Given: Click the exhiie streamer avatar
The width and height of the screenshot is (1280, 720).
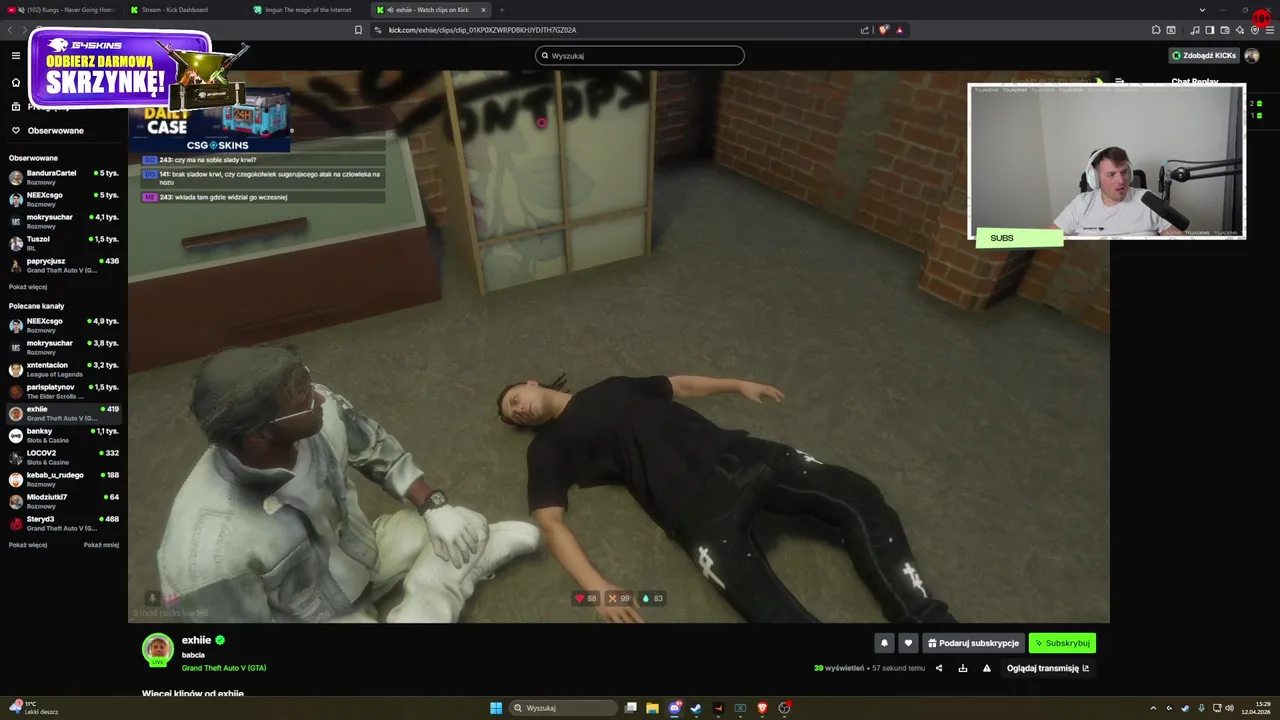Looking at the screenshot, I should 157,649.
